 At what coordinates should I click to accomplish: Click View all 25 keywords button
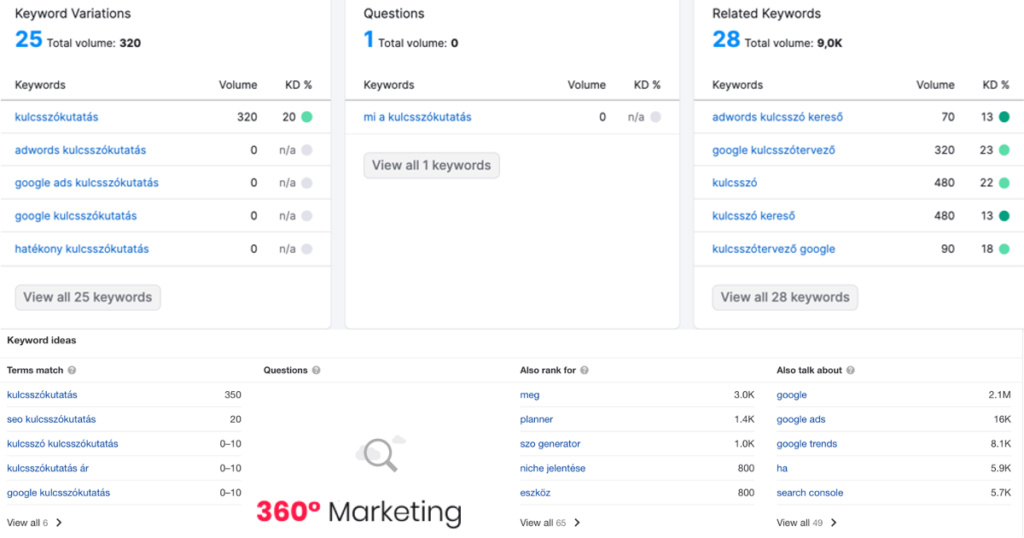coord(88,297)
